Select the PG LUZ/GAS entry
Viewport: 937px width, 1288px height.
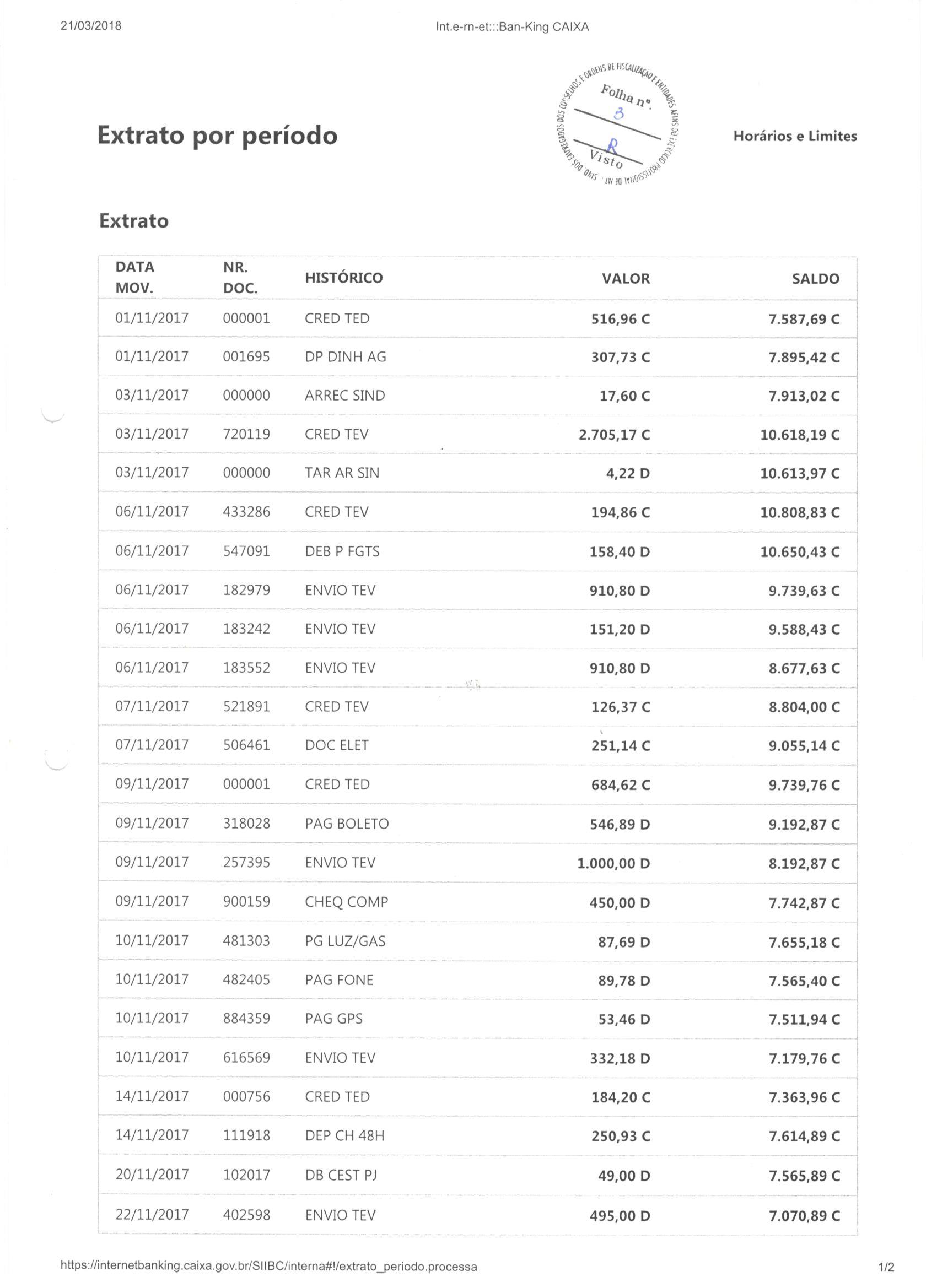(345, 941)
